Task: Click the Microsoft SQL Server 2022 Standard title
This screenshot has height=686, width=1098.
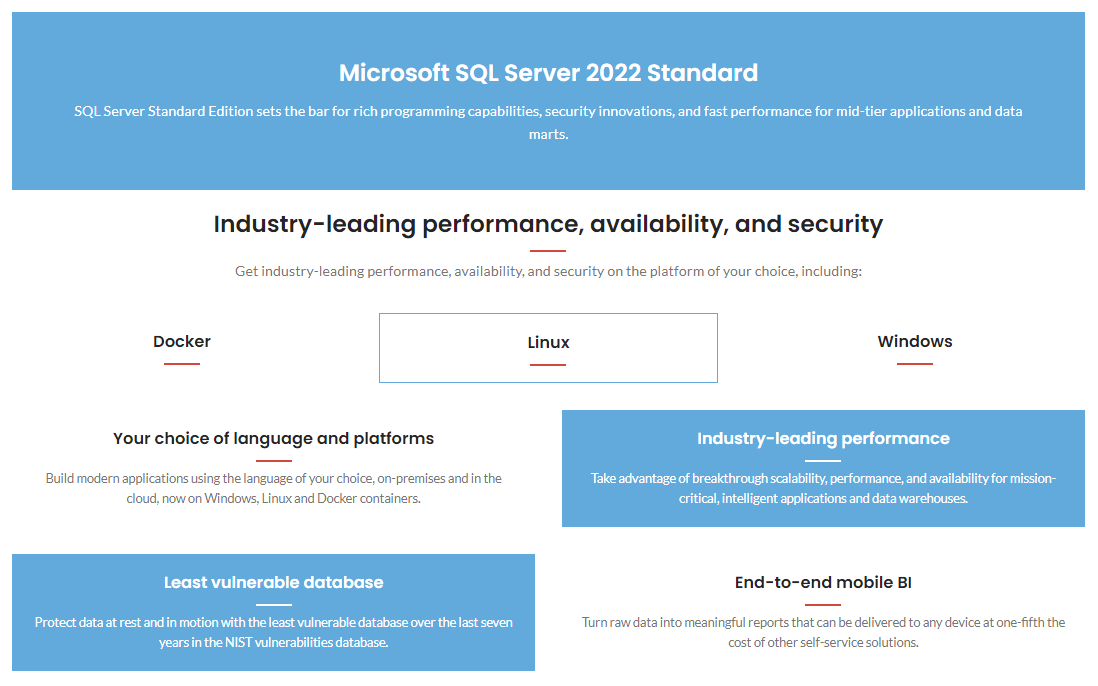Action: (x=548, y=73)
